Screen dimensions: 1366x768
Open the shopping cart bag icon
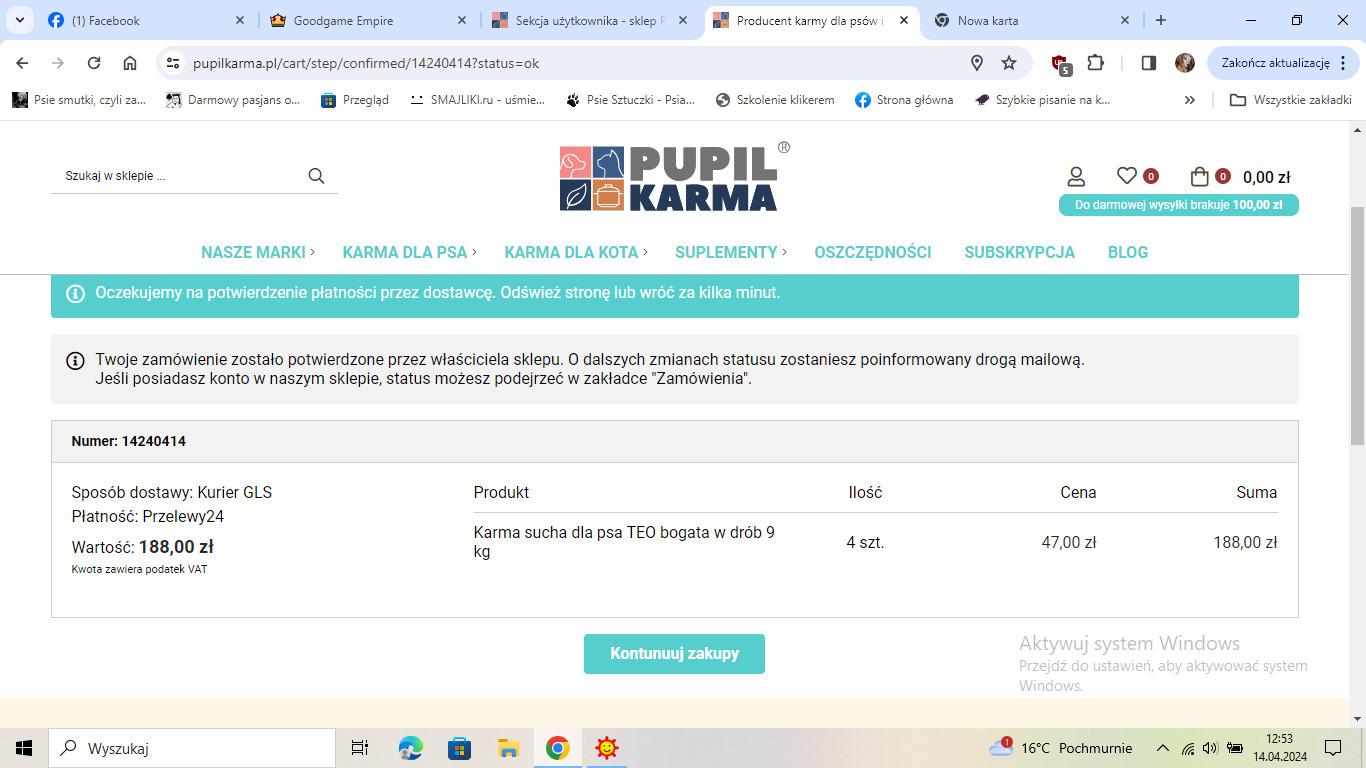tap(1200, 177)
